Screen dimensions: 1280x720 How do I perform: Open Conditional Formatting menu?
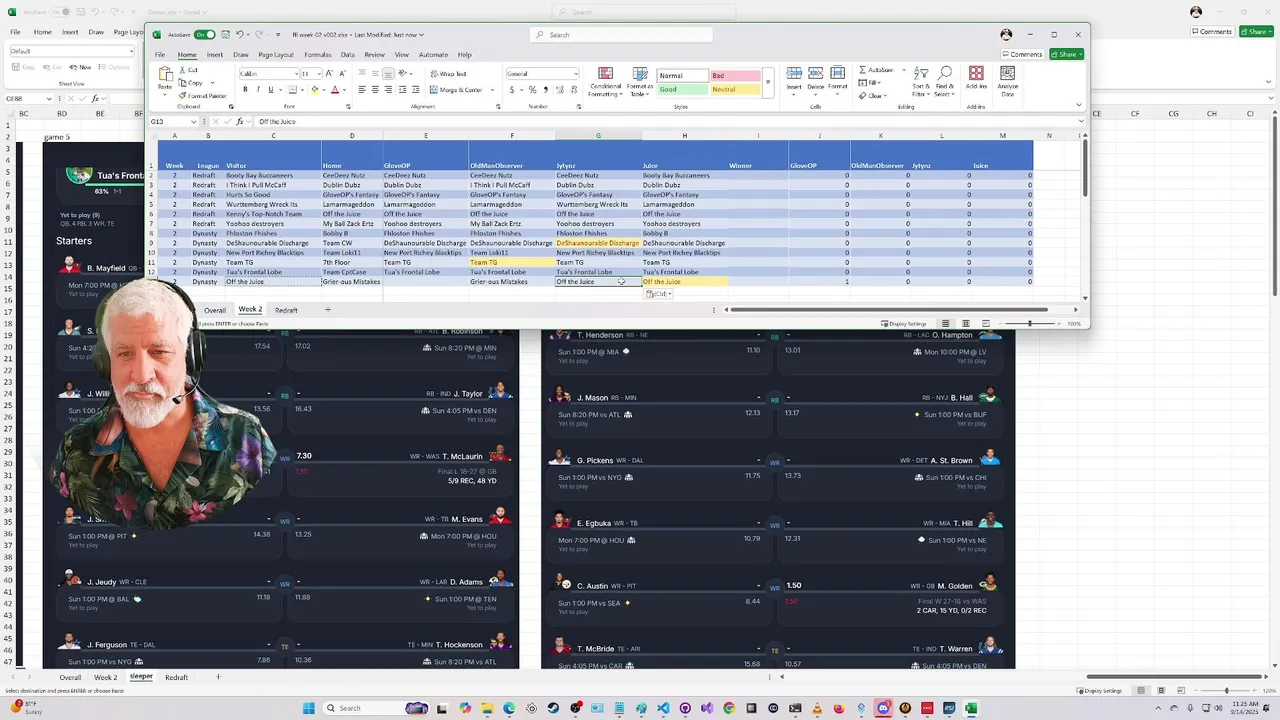(x=605, y=83)
